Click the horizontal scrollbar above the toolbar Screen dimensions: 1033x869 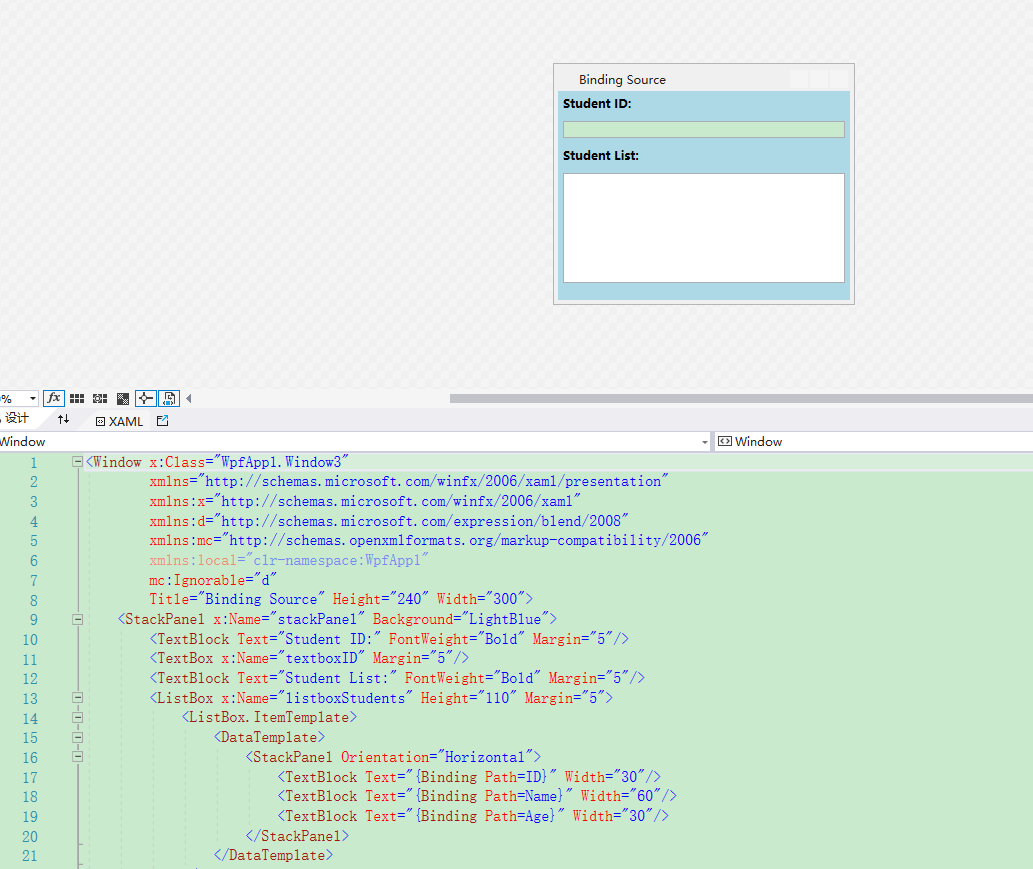click(x=740, y=398)
